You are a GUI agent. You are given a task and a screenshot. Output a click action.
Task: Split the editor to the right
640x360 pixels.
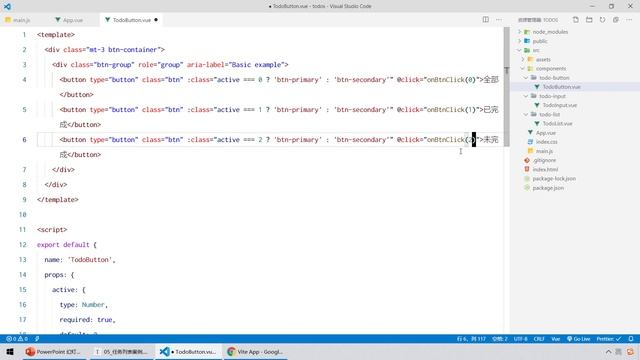[x=486, y=20]
